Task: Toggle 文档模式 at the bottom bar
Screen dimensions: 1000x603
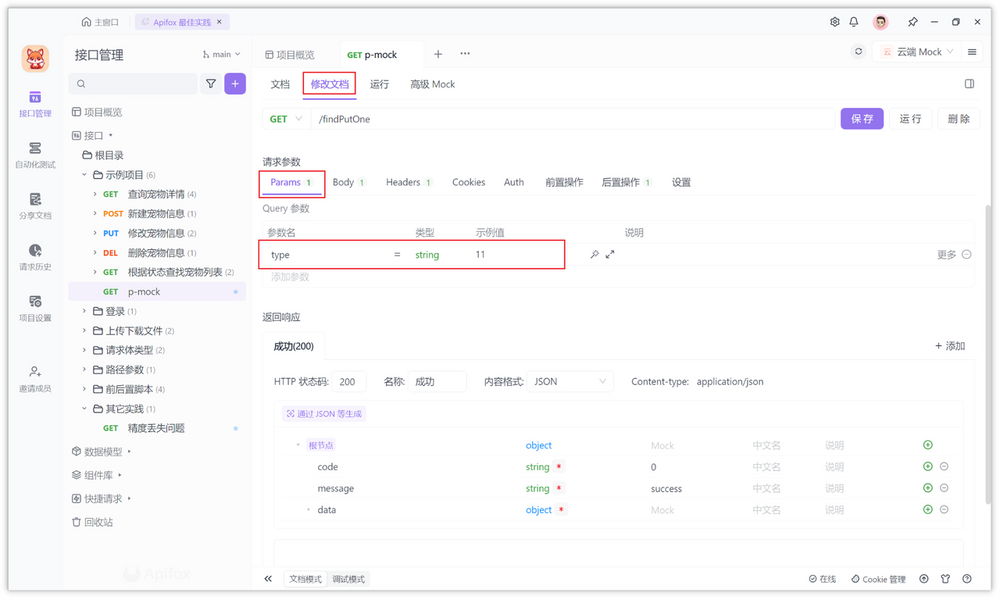Action: [x=305, y=578]
